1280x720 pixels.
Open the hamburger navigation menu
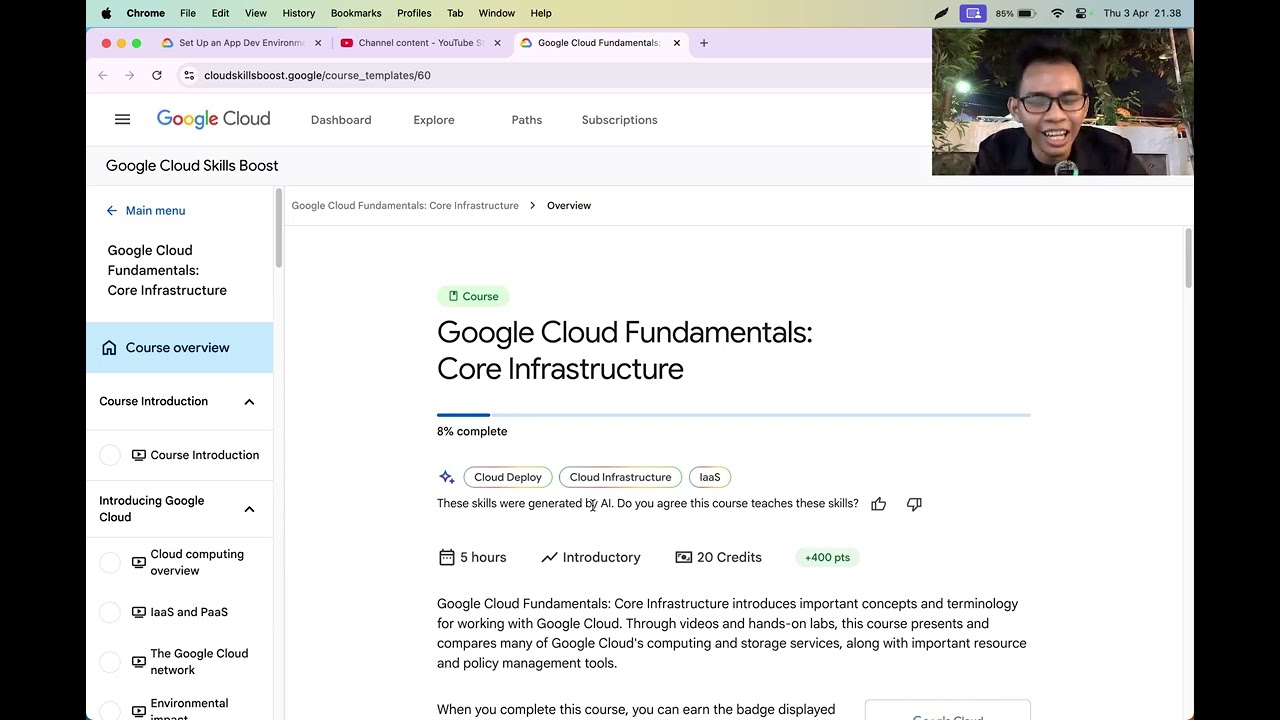coord(122,120)
